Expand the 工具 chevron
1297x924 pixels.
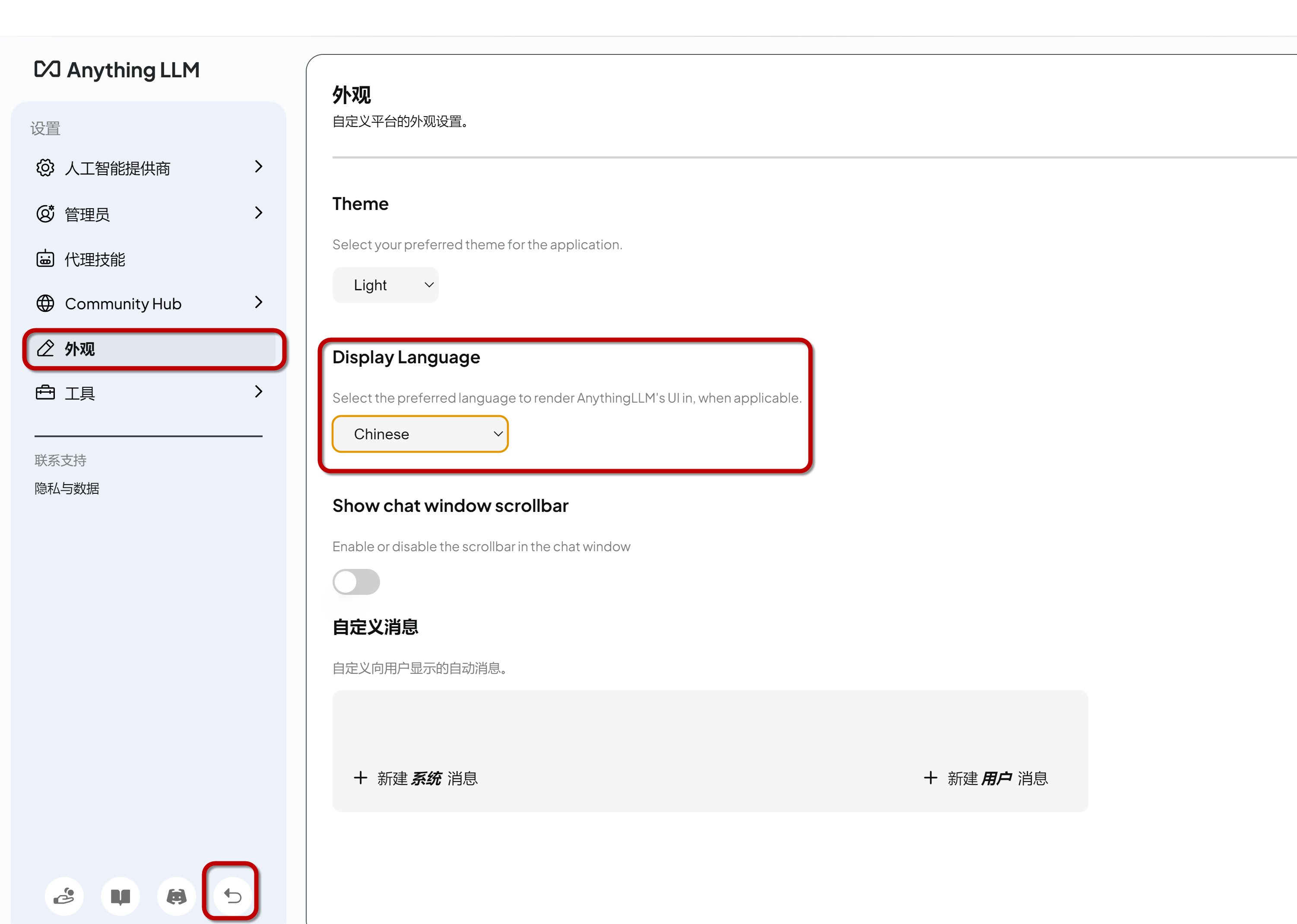point(259,391)
